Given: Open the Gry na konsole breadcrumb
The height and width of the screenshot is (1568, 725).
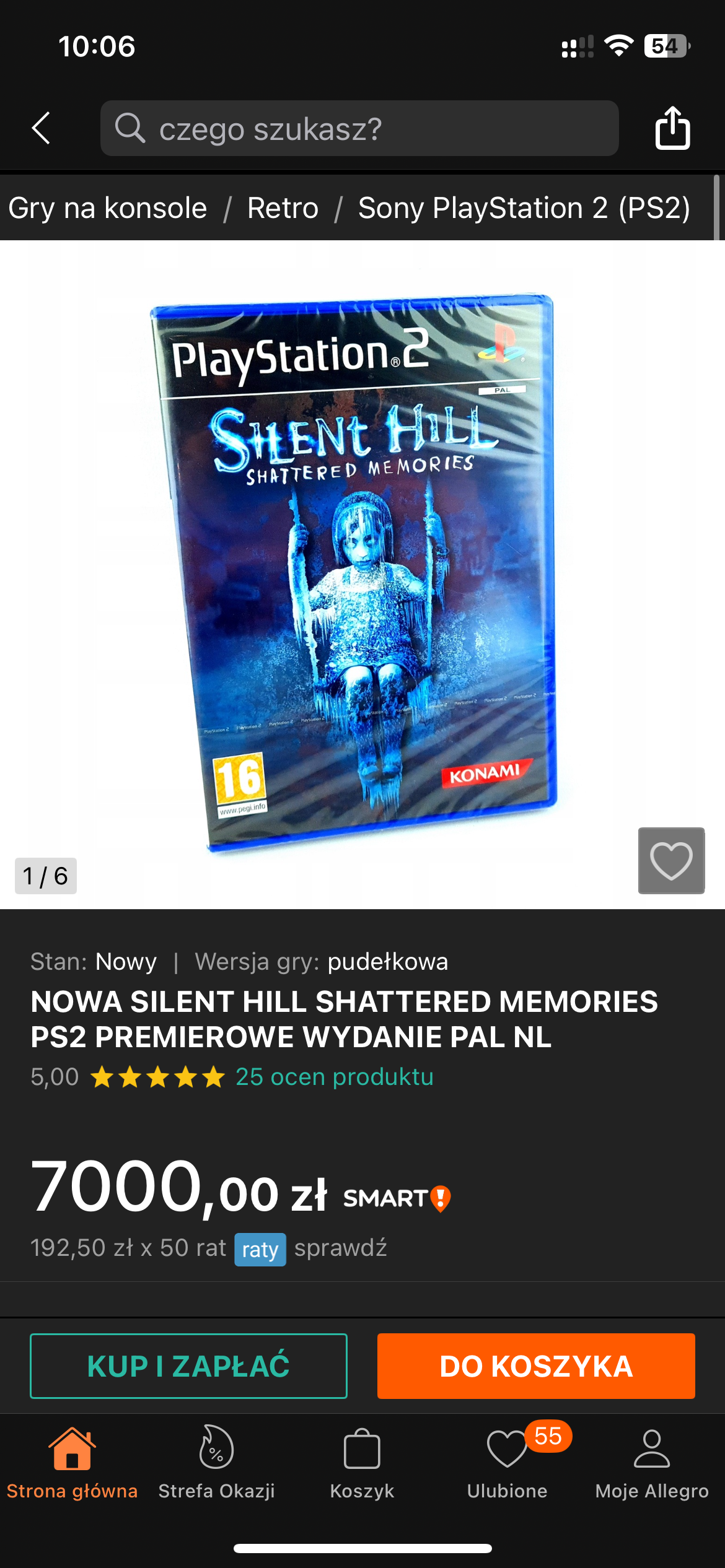Looking at the screenshot, I should point(108,208).
